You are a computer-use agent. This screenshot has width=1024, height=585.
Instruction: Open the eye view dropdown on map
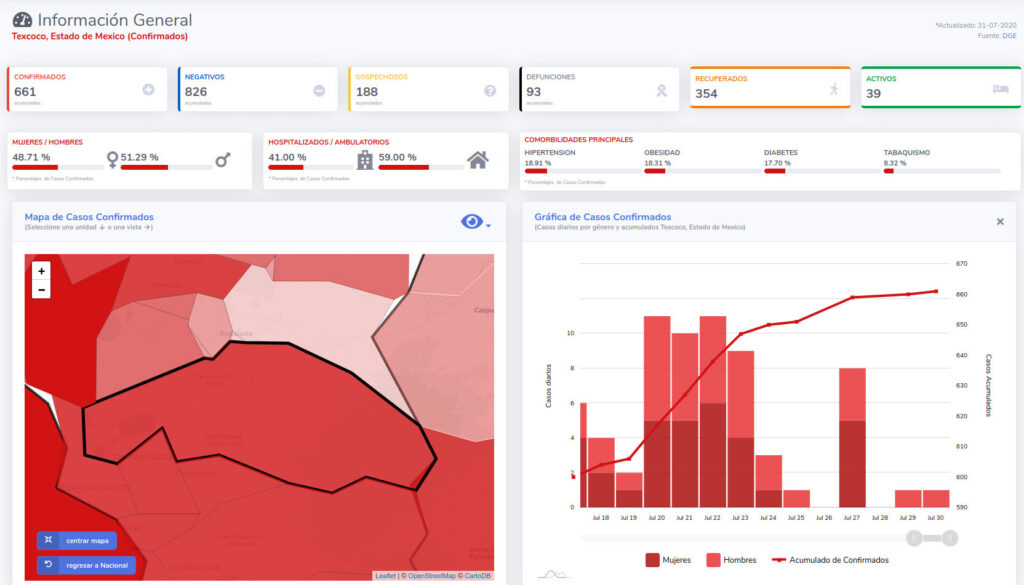(x=475, y=222)
